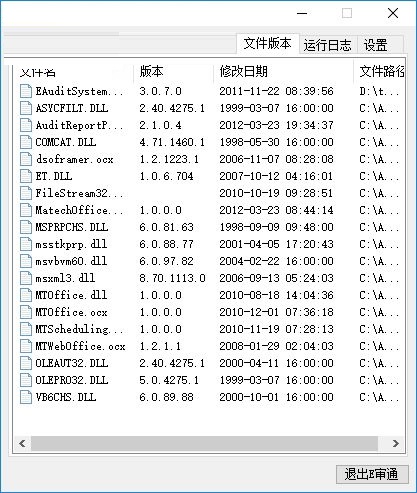417x493 pixels.
Task: Click the 退出E审通 button
Action: [372, 474]
